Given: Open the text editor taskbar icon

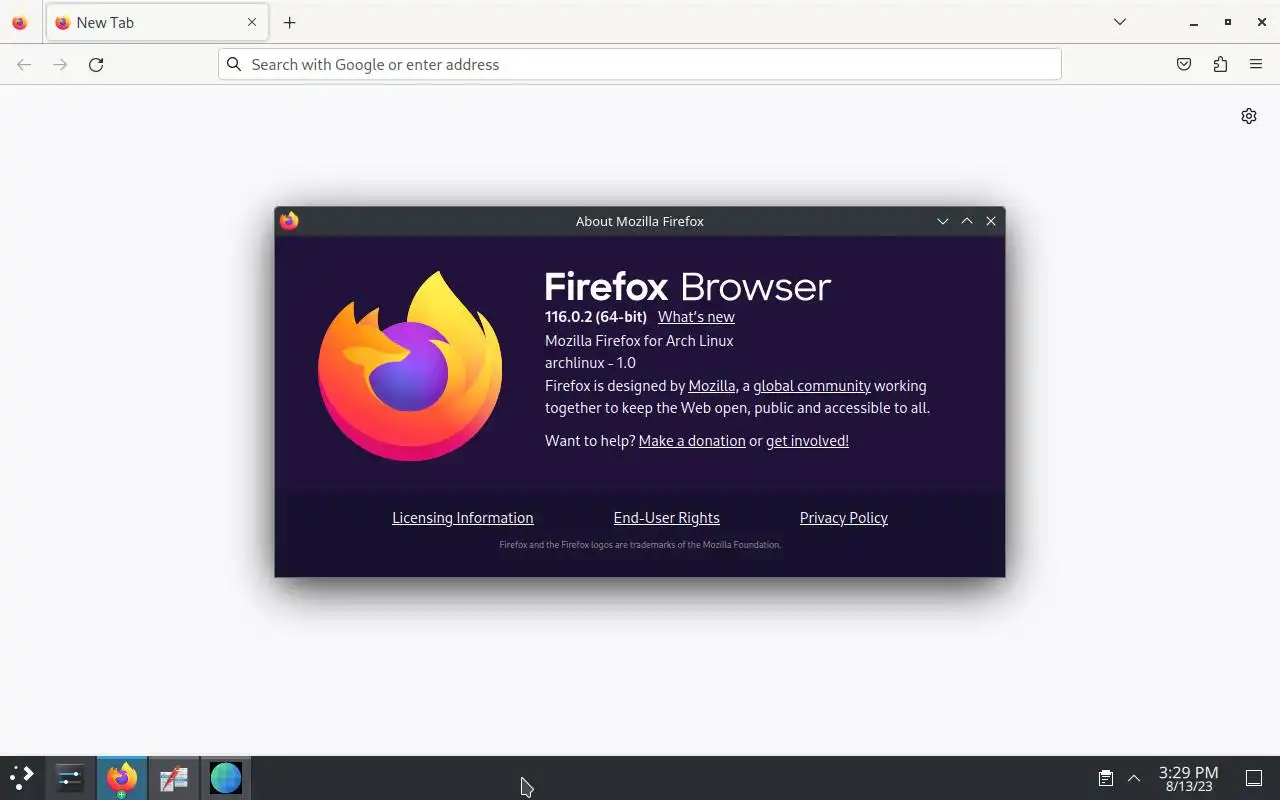Looking at the screenshot, I should [174, 778].
